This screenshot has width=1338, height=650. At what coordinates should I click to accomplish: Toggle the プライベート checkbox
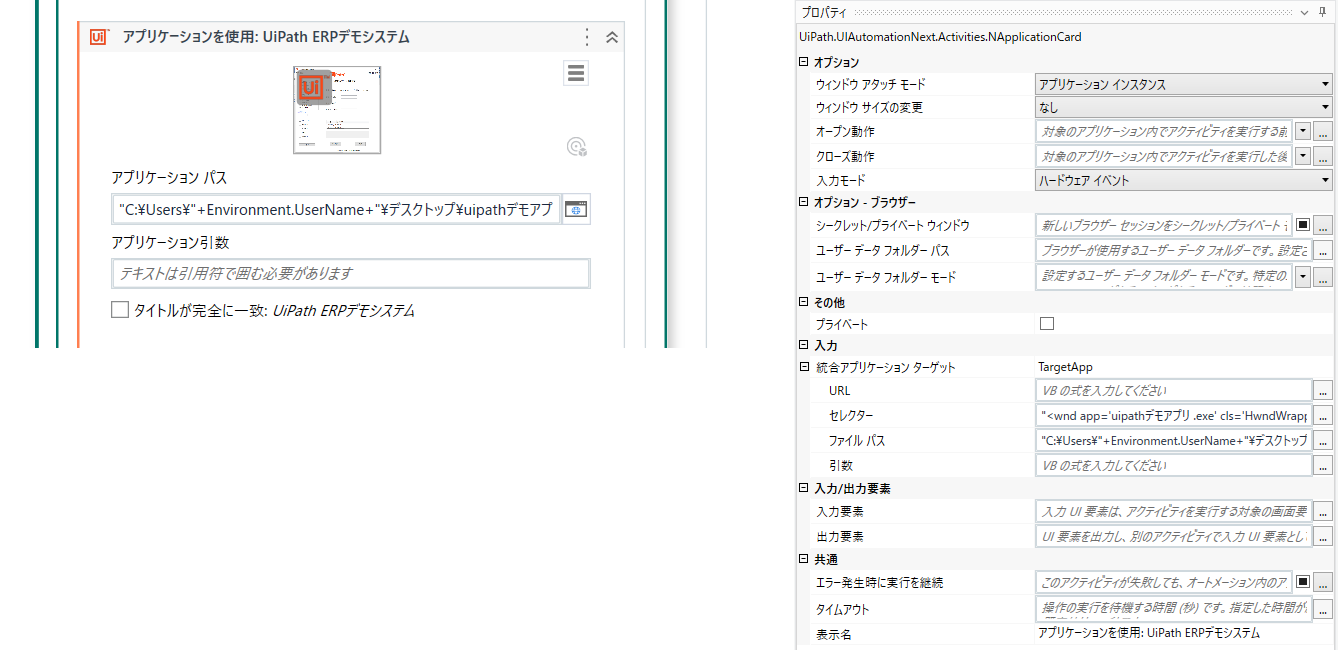tap(1047, 323)
